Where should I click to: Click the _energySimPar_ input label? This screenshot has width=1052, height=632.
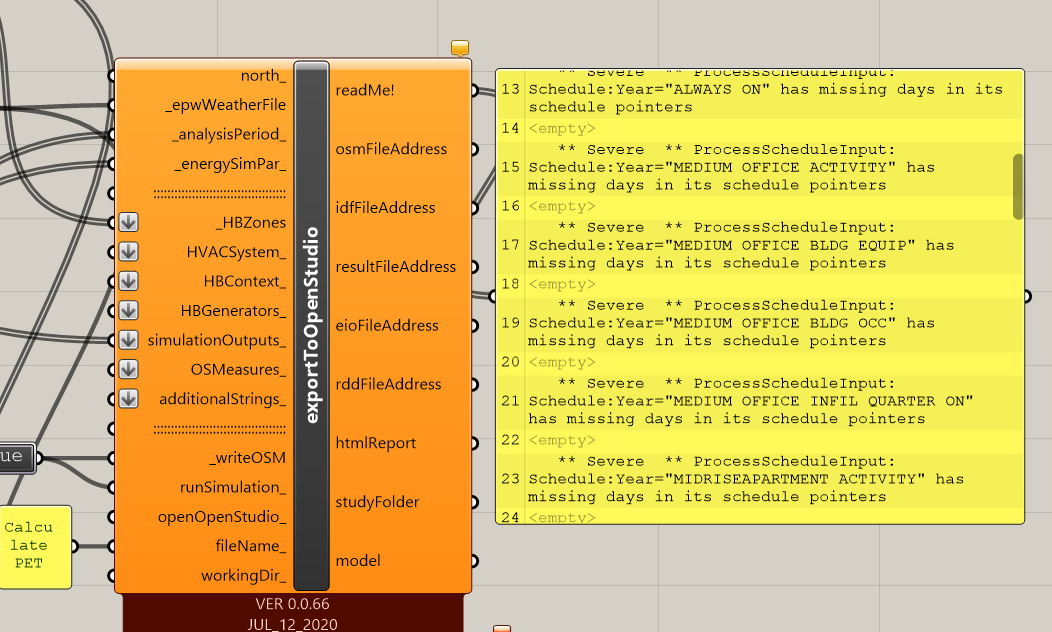click(230, 164)
